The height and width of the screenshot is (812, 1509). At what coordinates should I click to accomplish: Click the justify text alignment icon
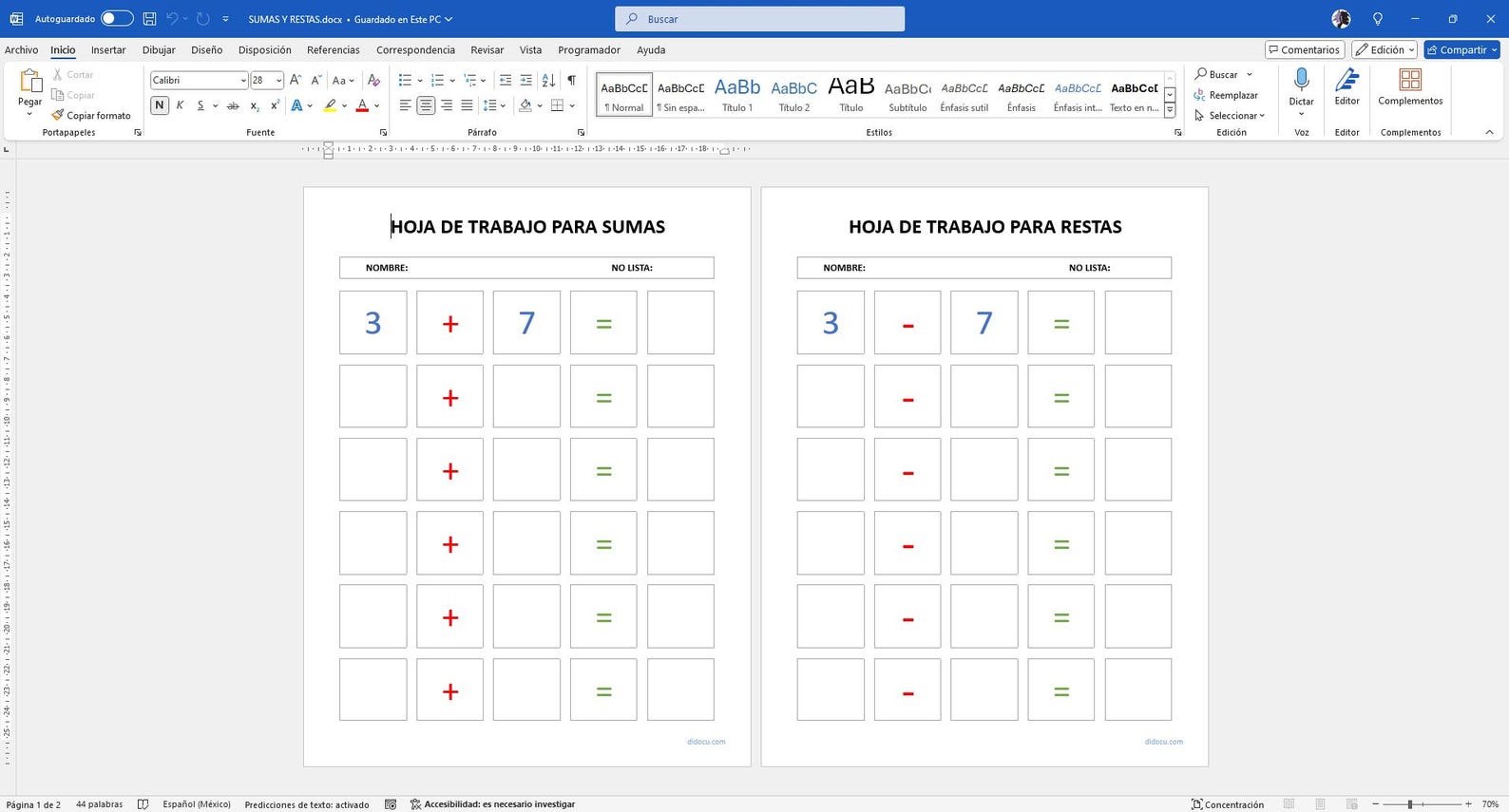pyautogui.click(x=467, y=105)
